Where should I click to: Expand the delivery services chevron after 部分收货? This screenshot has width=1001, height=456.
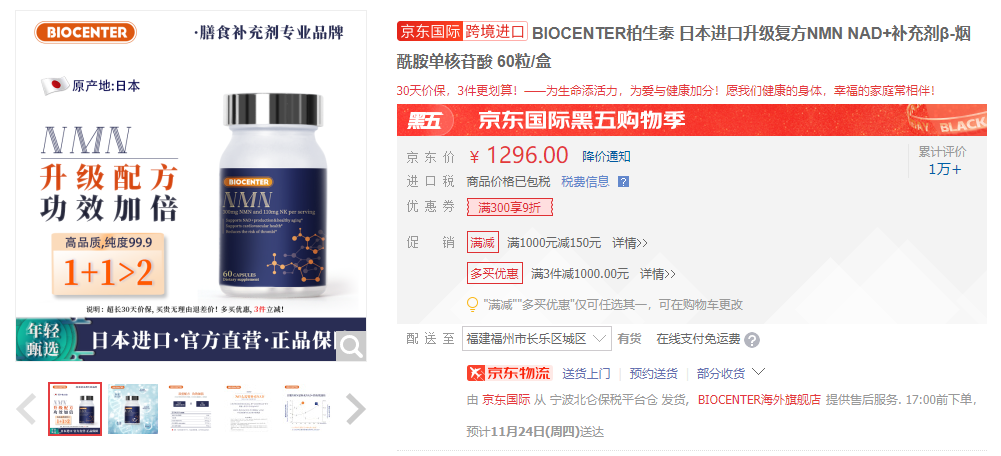758,372
